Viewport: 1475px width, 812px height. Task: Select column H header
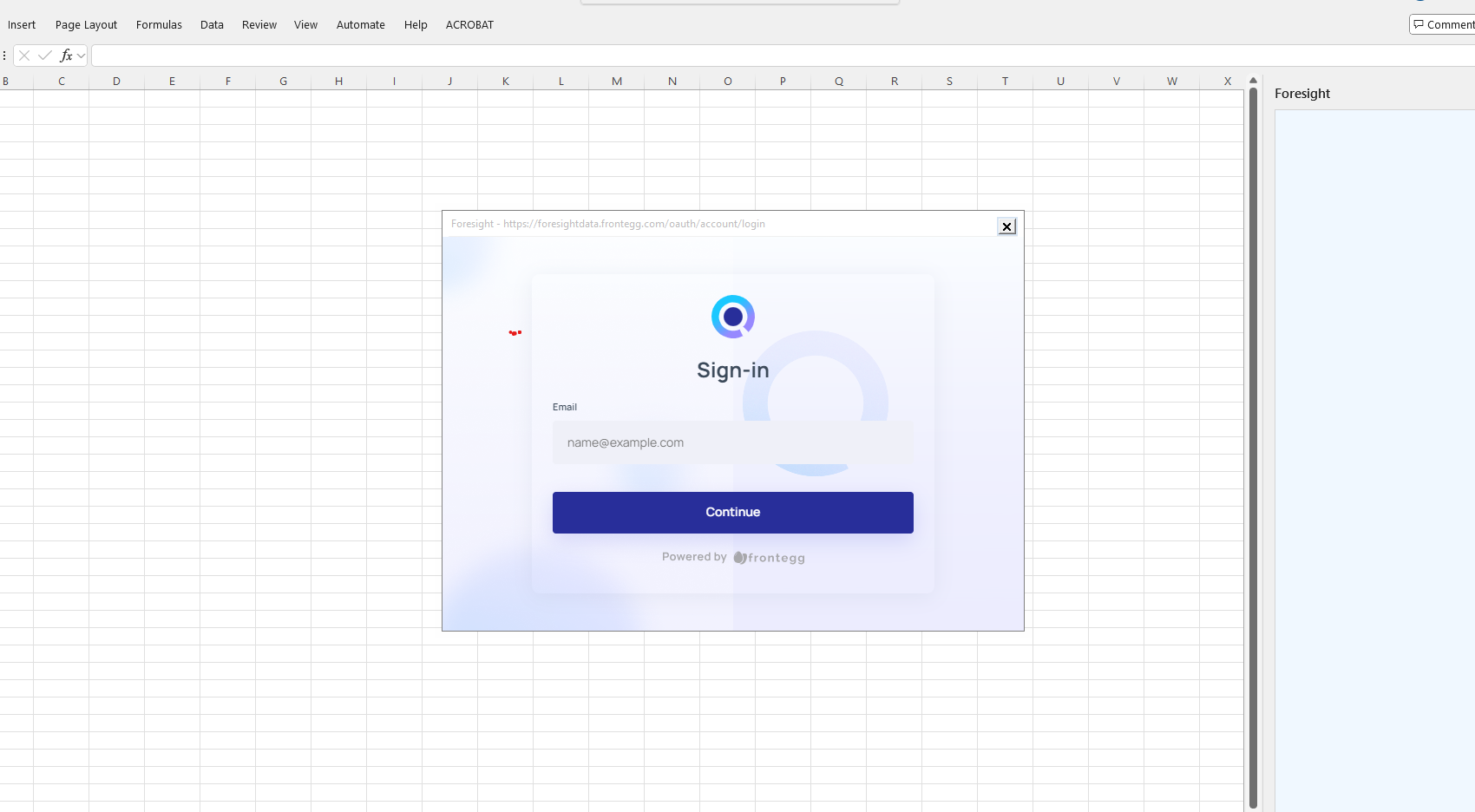[x=338, y=81]
